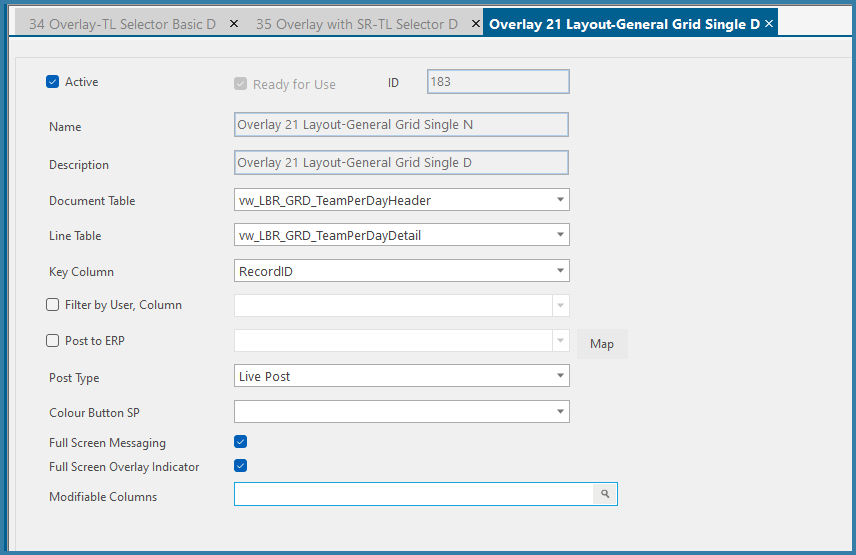Tick the Post to ERP checkbox

tap(52, 341)
